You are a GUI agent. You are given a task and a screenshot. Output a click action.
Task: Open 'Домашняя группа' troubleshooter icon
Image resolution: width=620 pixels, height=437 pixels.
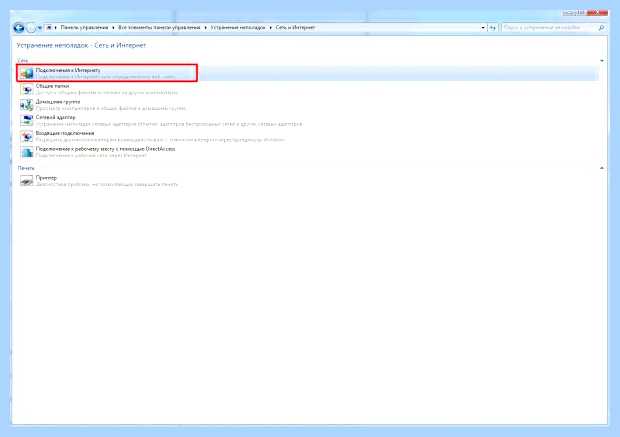[x=27, y=105]
